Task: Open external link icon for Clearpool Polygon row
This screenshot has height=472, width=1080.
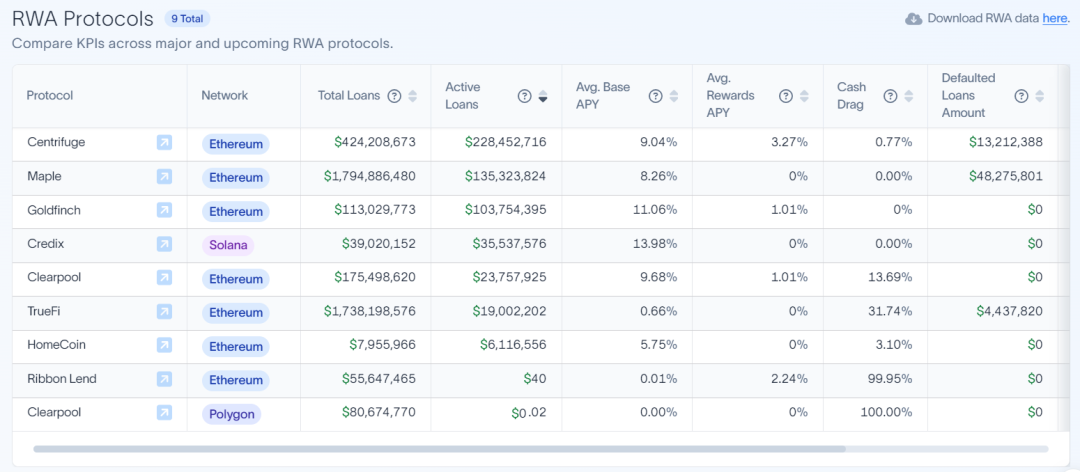Action: click(x=164, y=413)
